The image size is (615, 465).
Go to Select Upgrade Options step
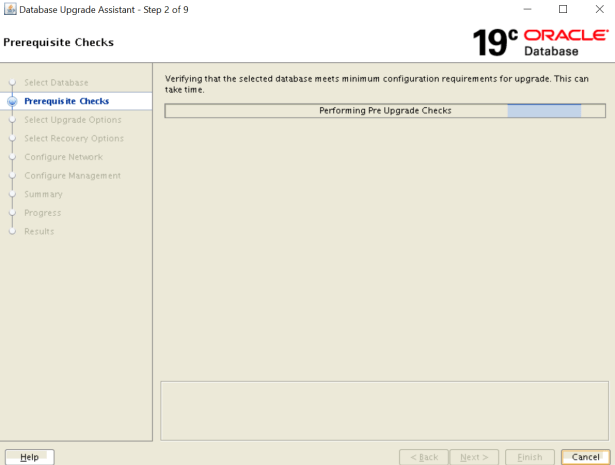(x=72, y=120)
